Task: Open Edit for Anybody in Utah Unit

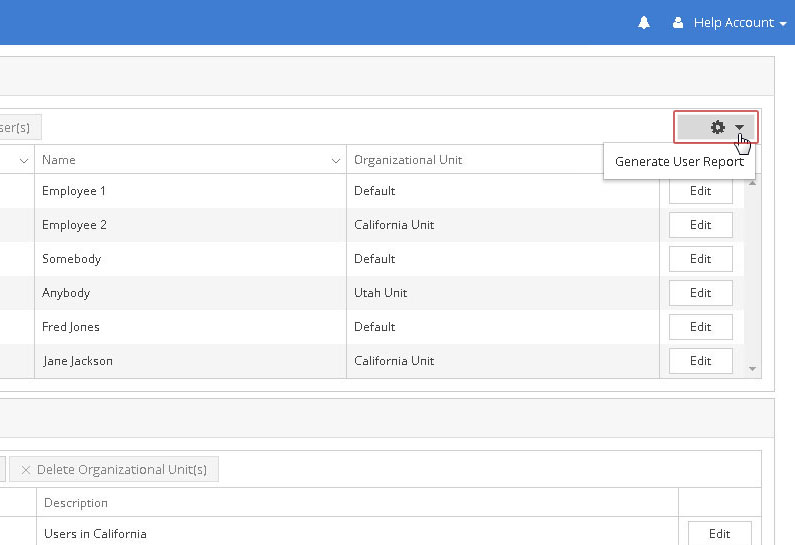Action: (x=700, y=293)
